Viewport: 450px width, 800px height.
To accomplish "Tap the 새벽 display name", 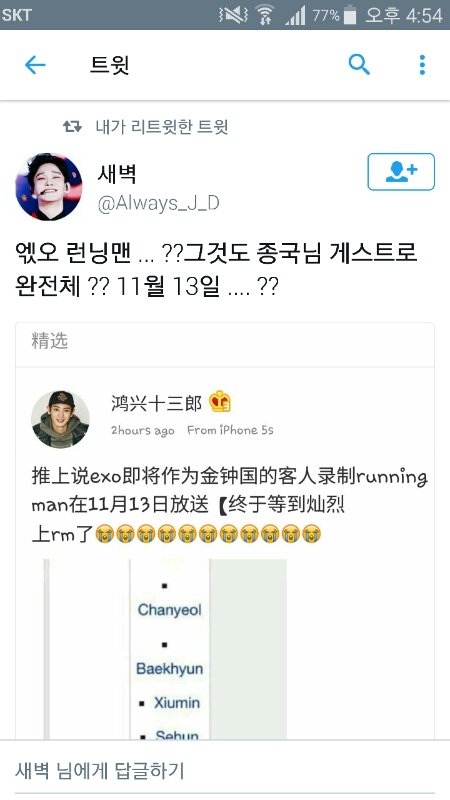I will pyautogui.click(x=117, y=175).
